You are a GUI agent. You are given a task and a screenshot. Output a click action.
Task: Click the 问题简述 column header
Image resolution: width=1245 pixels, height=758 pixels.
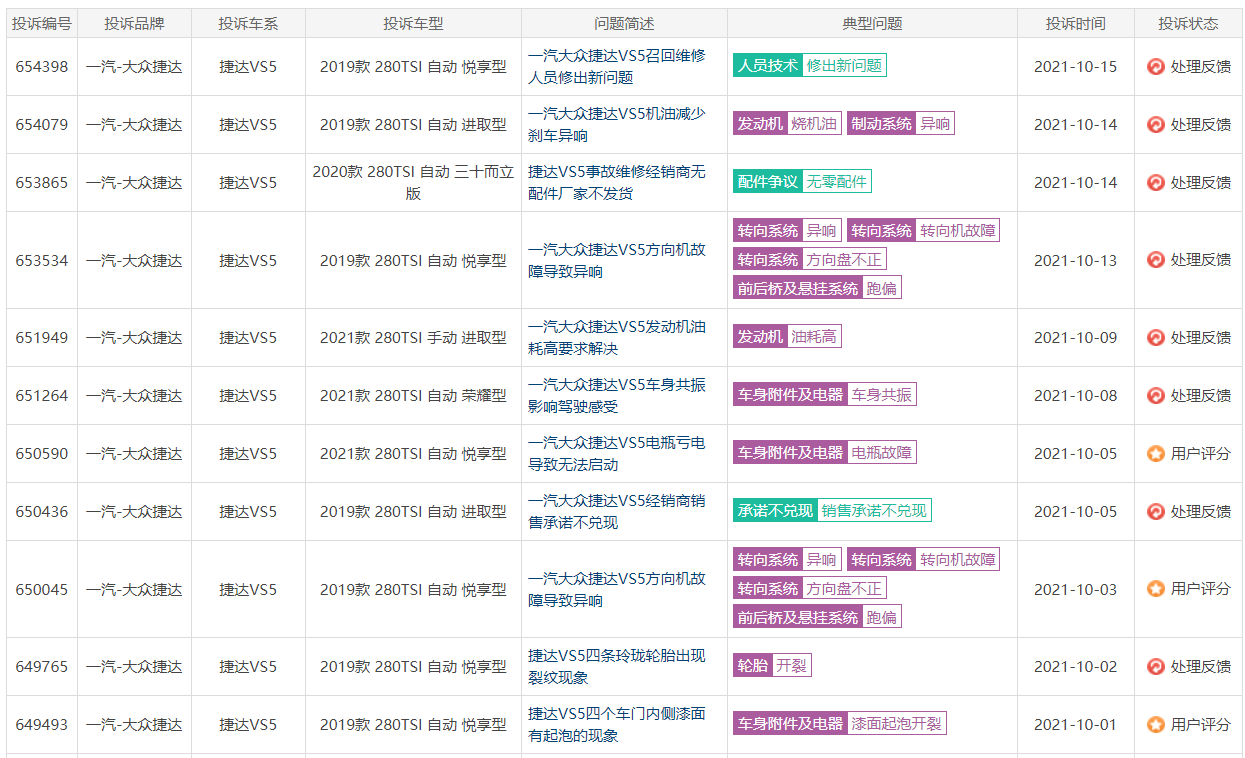tap(624, 24)
